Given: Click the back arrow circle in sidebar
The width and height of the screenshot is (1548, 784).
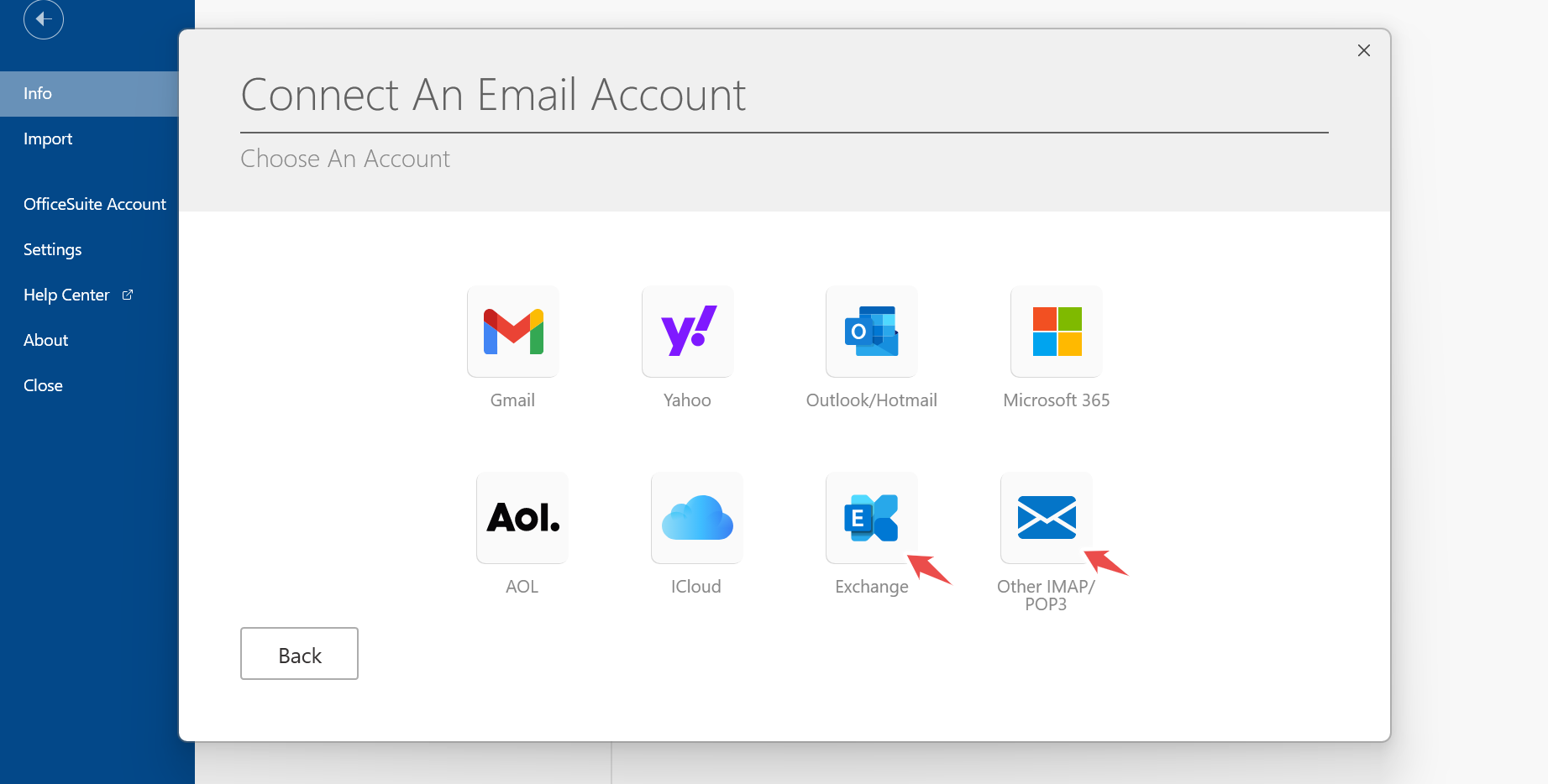Looking at the screenshot, I should coord(44,18).
